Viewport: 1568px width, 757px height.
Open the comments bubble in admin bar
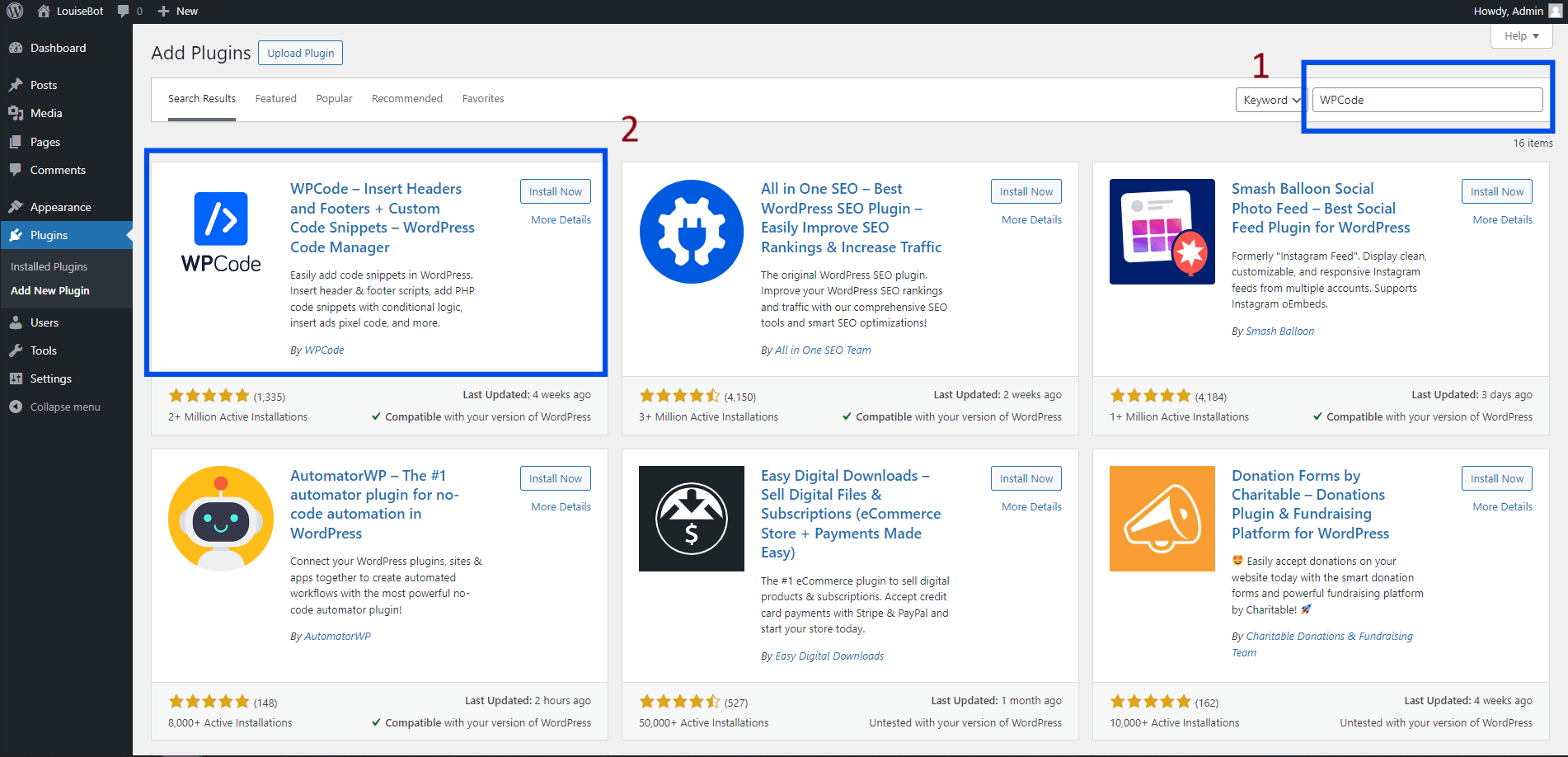pyautogui.click(x=124, y=11)
